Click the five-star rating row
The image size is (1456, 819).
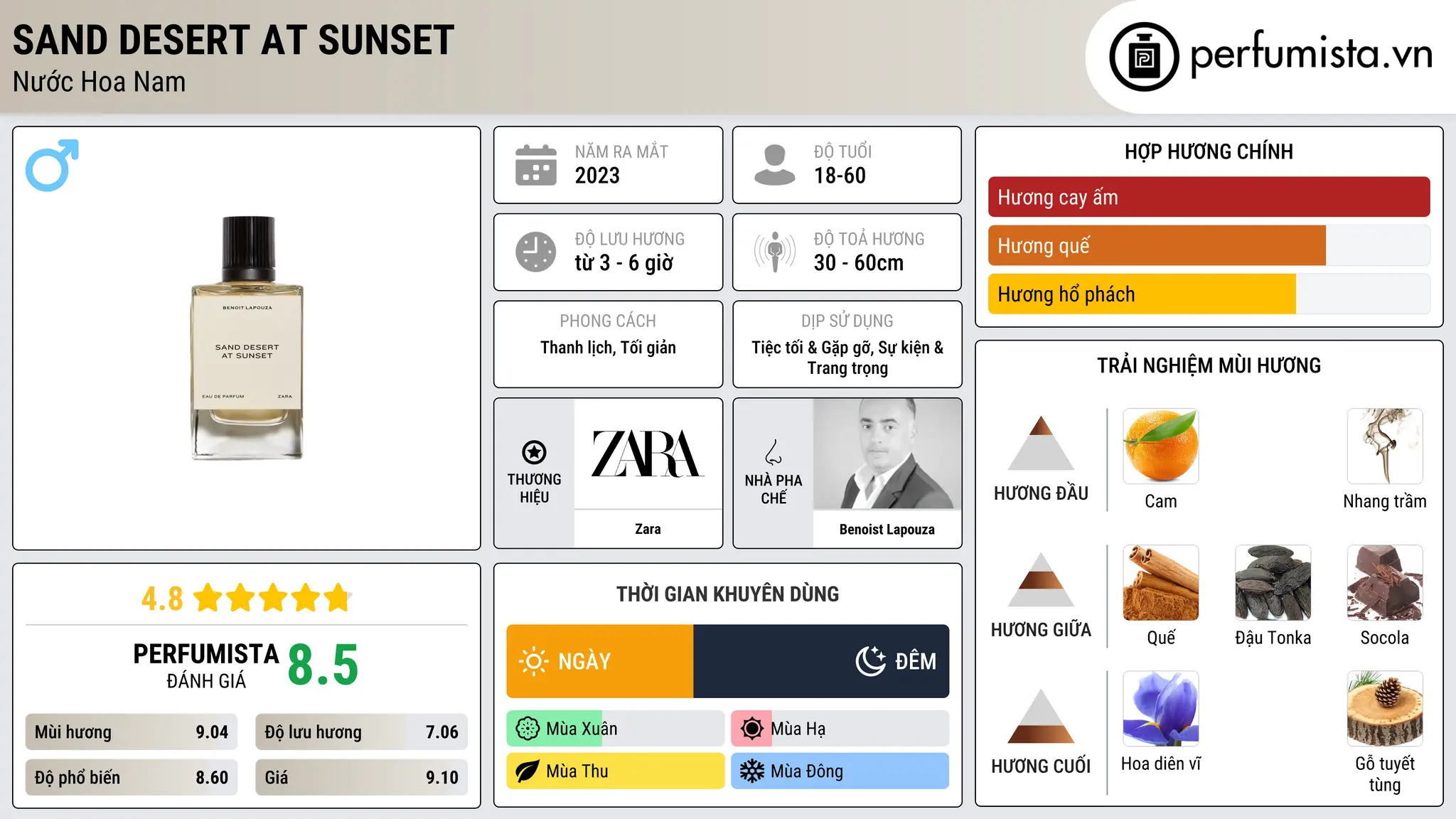(272, 598)
